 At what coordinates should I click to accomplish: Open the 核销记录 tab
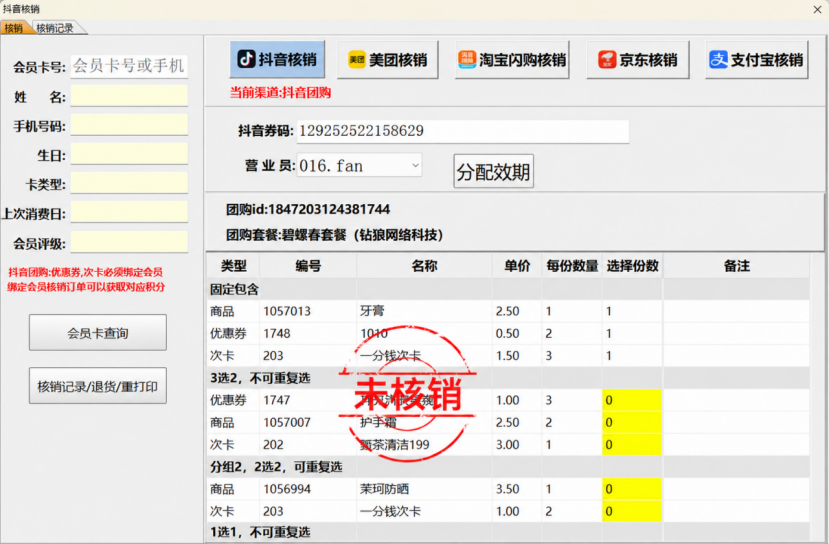[x=56, y=28]
